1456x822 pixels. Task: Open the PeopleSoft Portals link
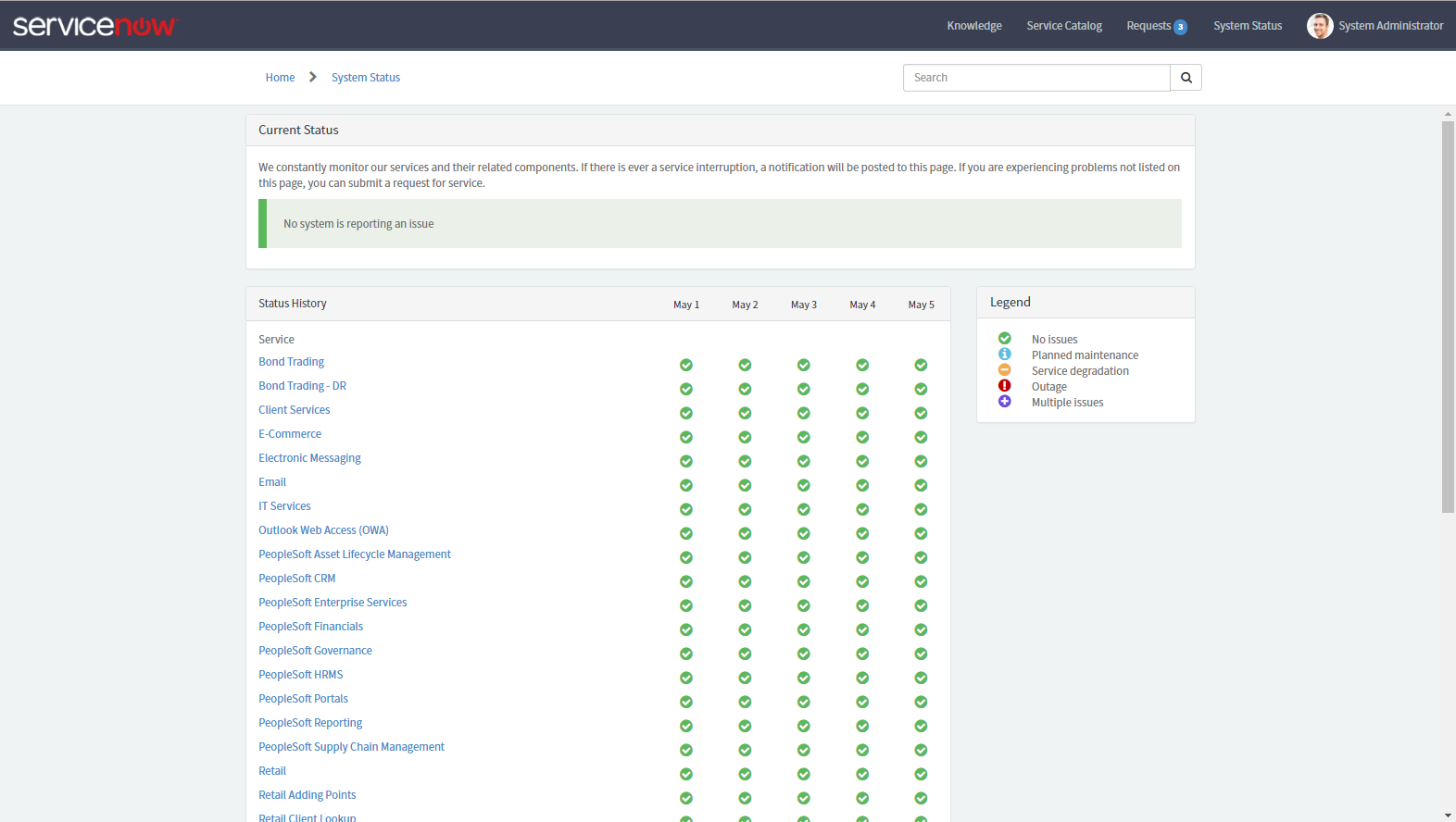304,699
